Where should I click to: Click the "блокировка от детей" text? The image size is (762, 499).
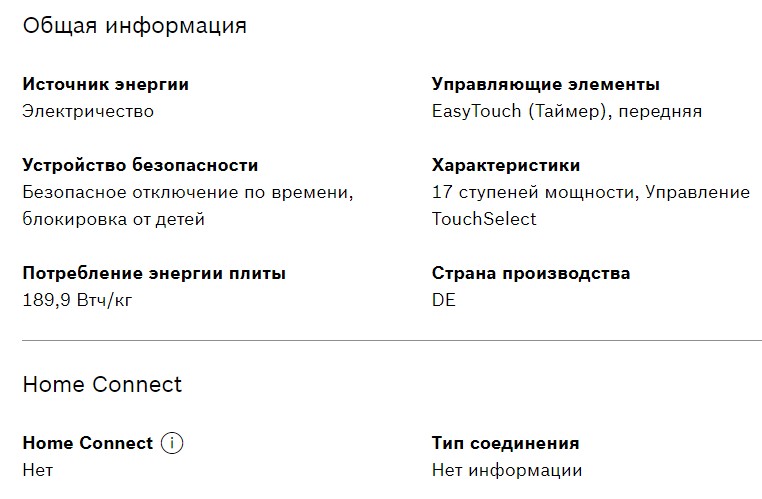[x=113, y=218]
